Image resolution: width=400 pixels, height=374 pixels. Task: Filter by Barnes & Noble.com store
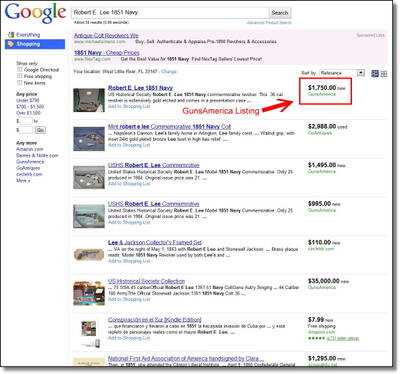coord(37,156)
